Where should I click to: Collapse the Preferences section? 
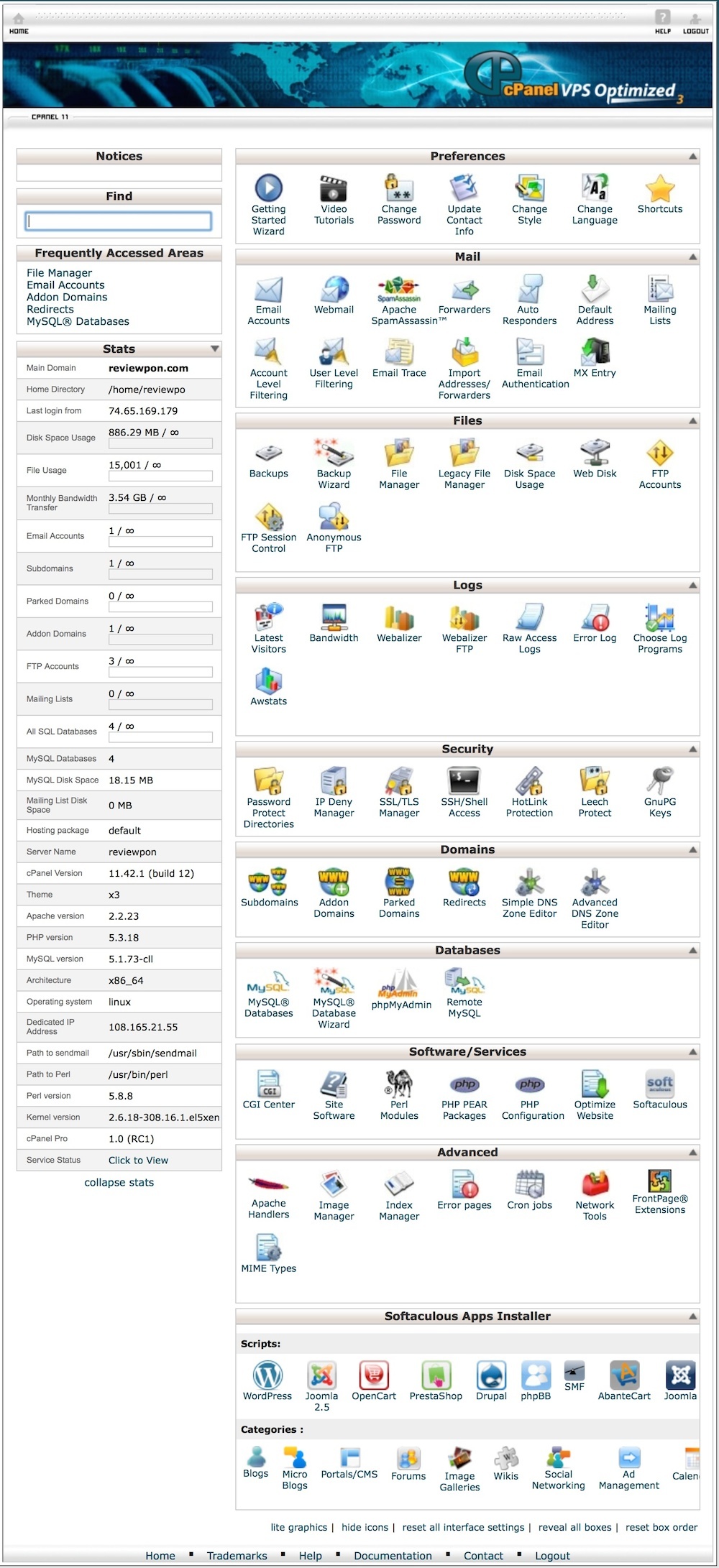coord(693,156)
